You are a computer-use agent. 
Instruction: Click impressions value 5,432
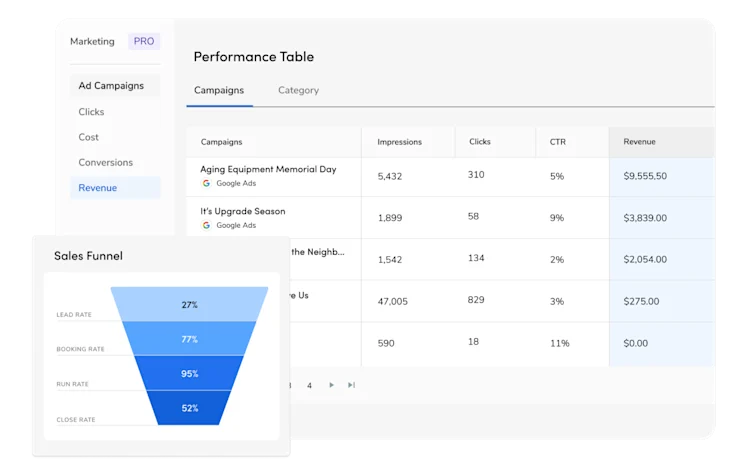[390, 176]
